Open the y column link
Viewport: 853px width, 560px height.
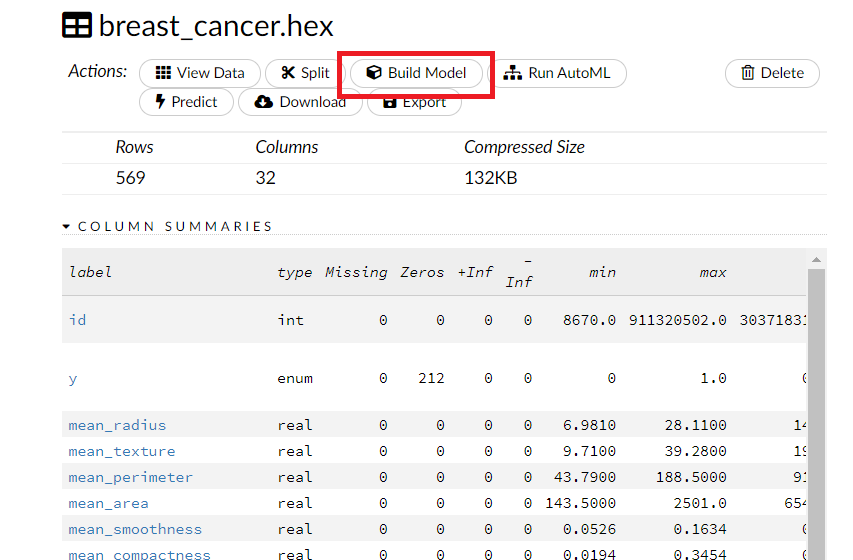click(x=72, y=378)
